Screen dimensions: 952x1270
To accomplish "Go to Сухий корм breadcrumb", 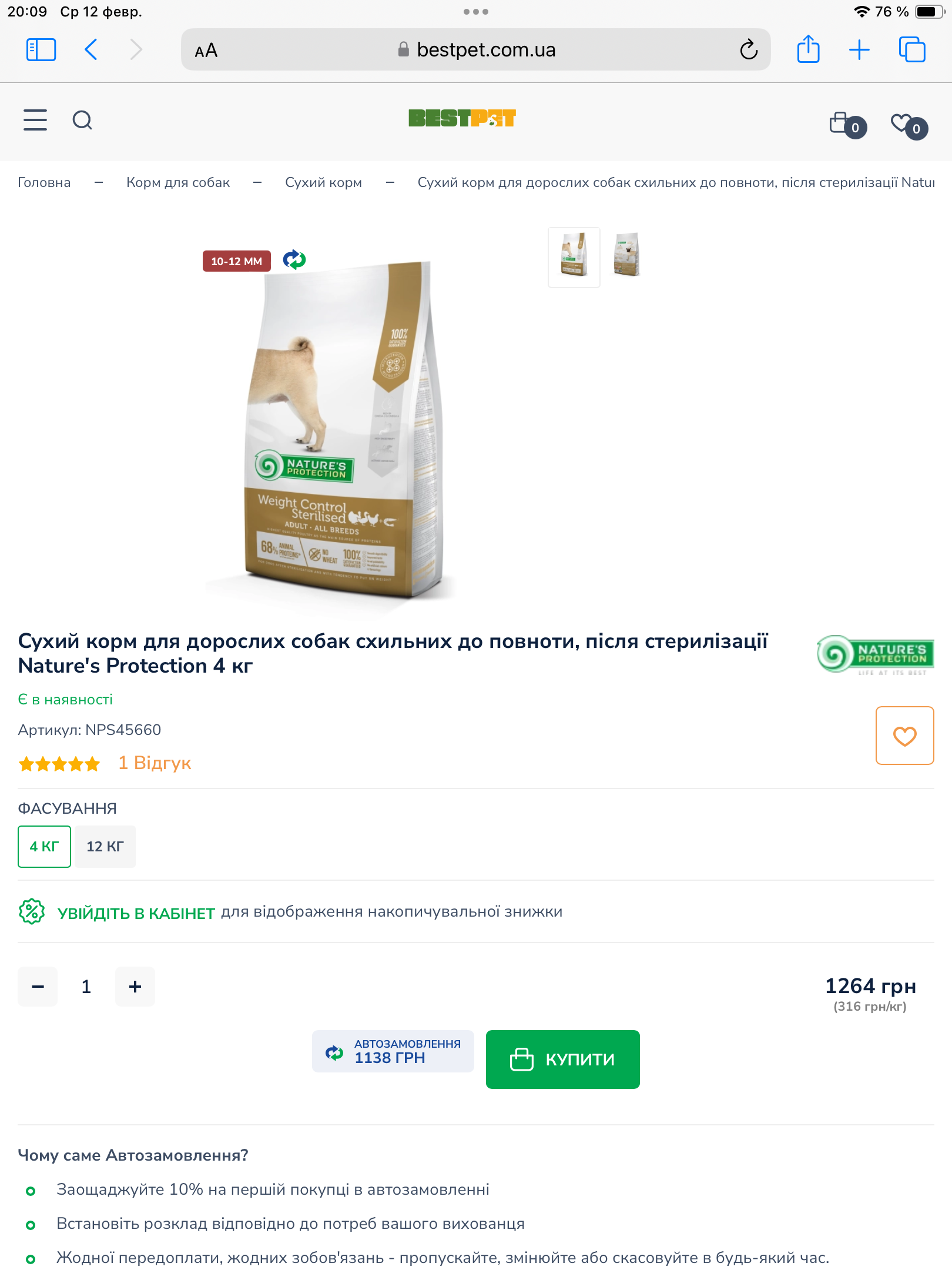I will coord(323,182).
